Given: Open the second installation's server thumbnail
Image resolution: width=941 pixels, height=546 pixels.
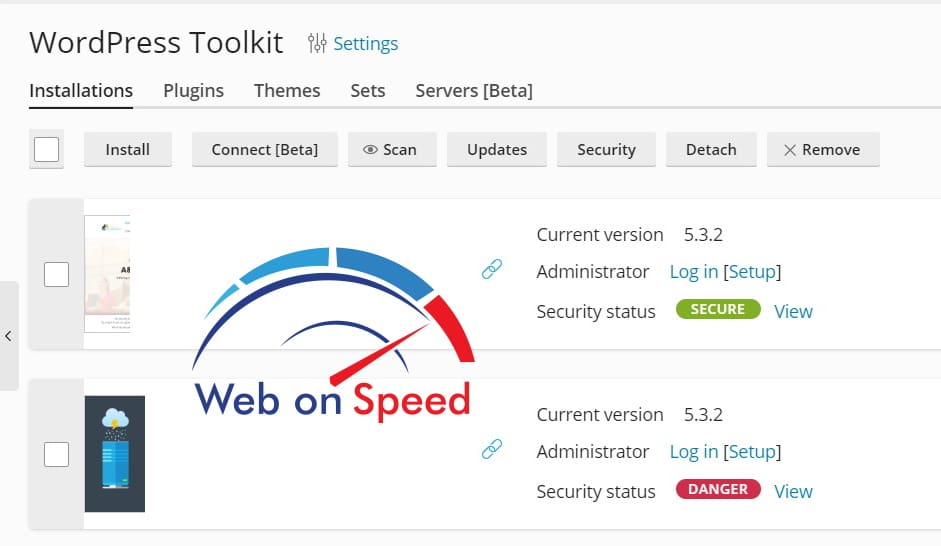Looking at the screenshot, I should [115, 454].
